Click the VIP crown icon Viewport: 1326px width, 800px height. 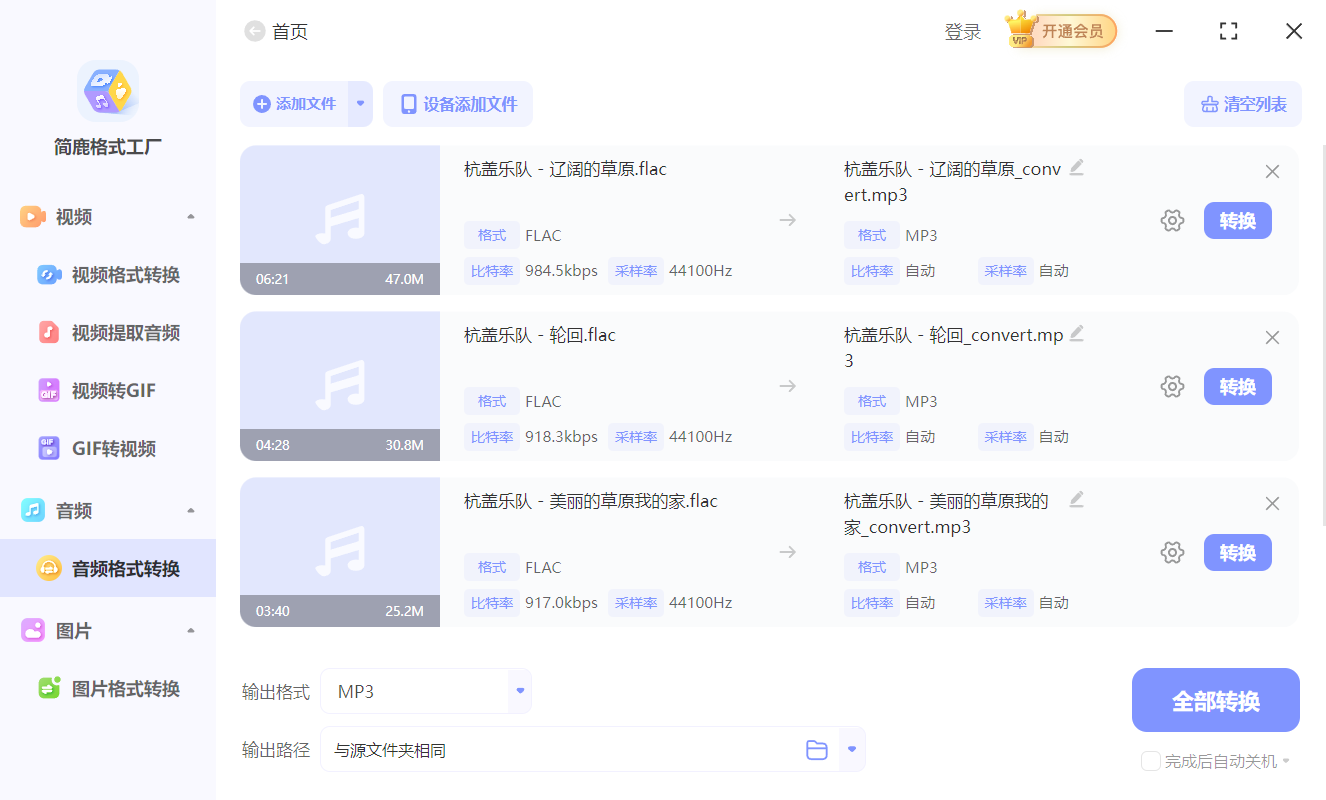(1021, 30)
